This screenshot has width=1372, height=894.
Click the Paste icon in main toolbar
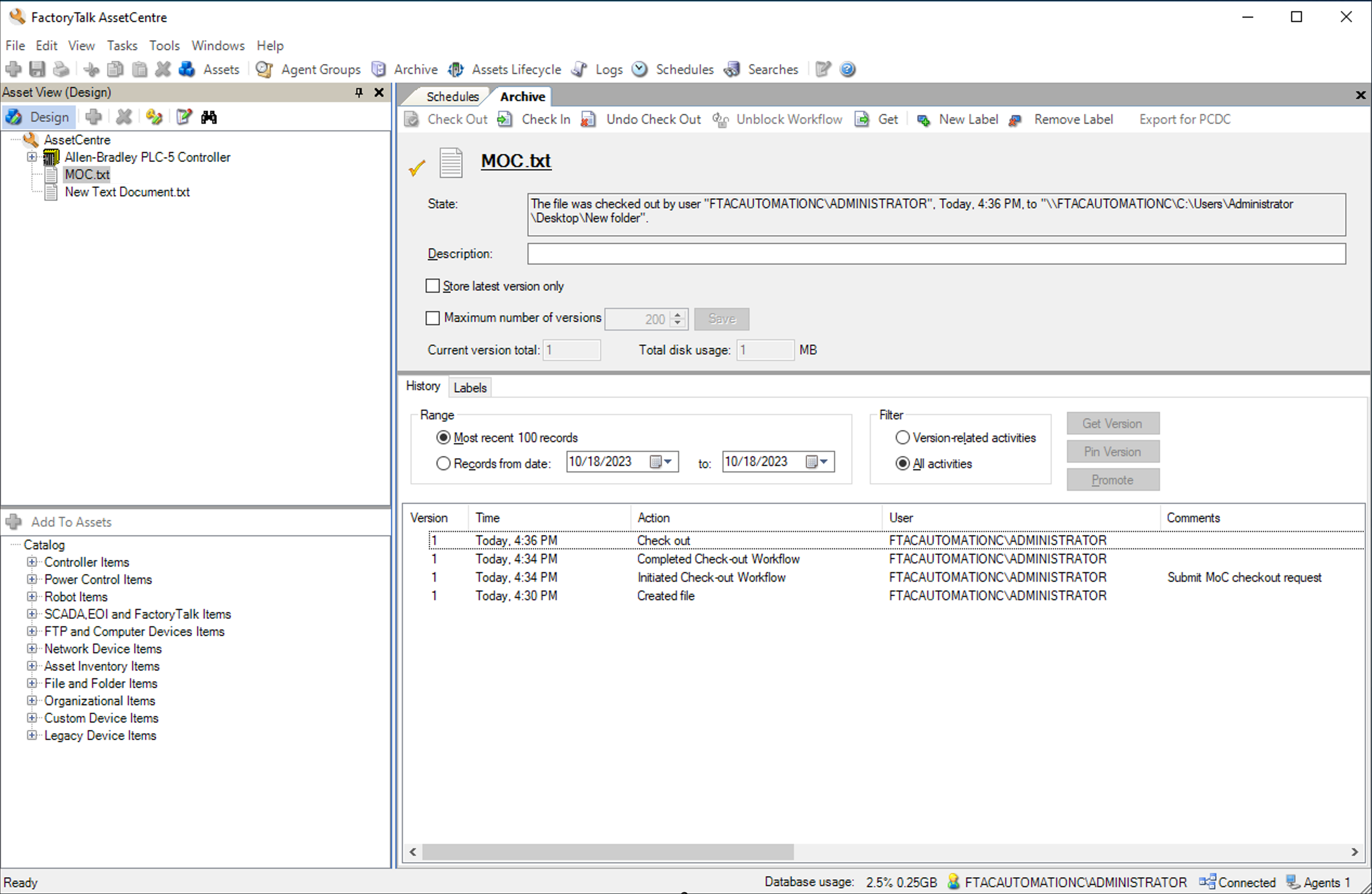point(139,69)
